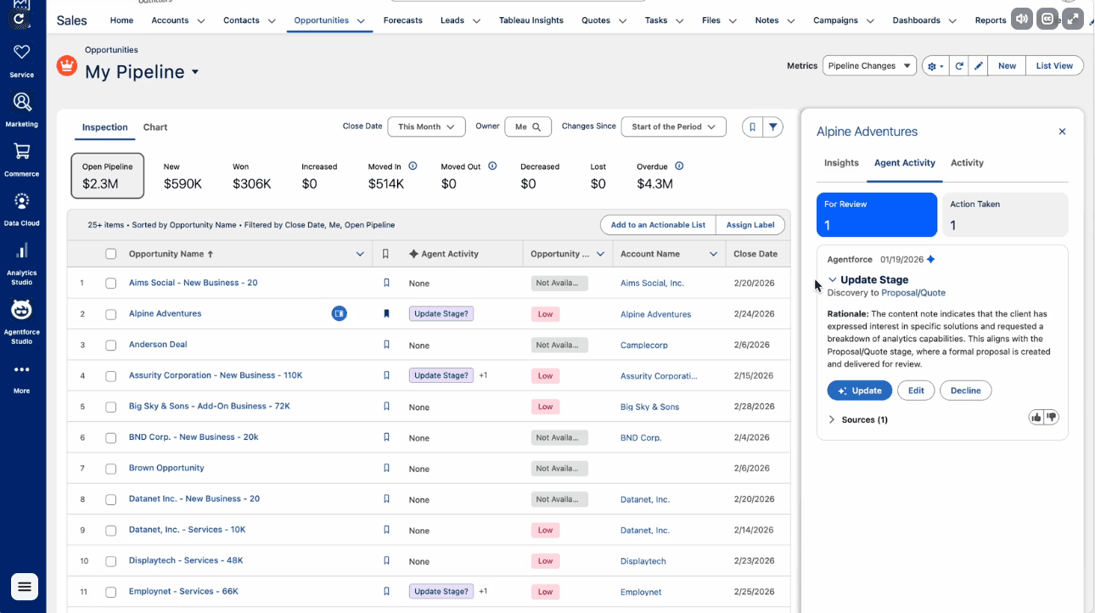Click the Decline button
Screen dimensions: 1095x613
(965, 390)
